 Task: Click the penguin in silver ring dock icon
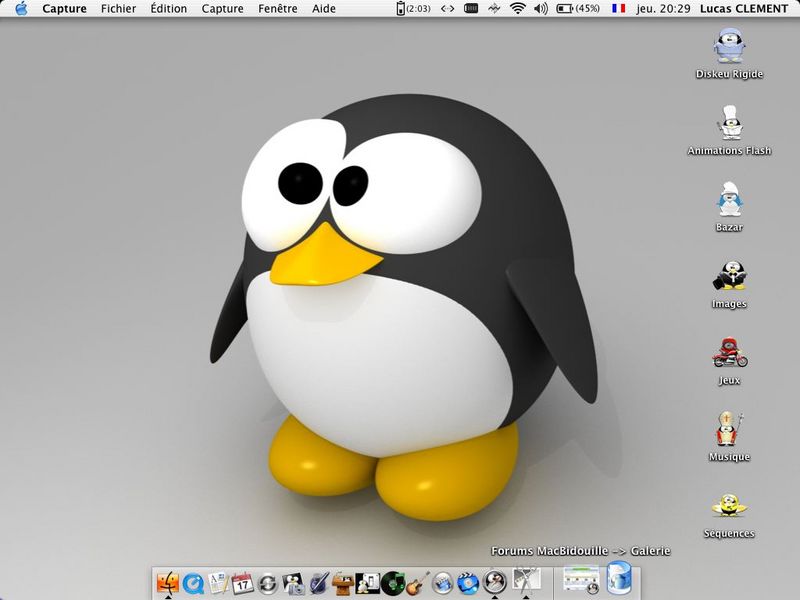pyautogui.click(x=494, y=582)
